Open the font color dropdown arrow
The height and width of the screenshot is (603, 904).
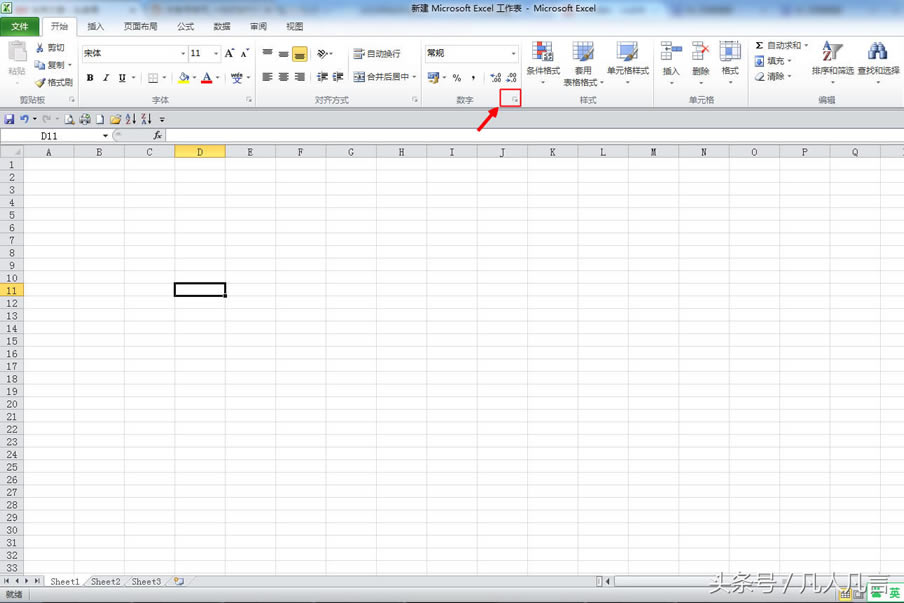[x=217, y=78]
